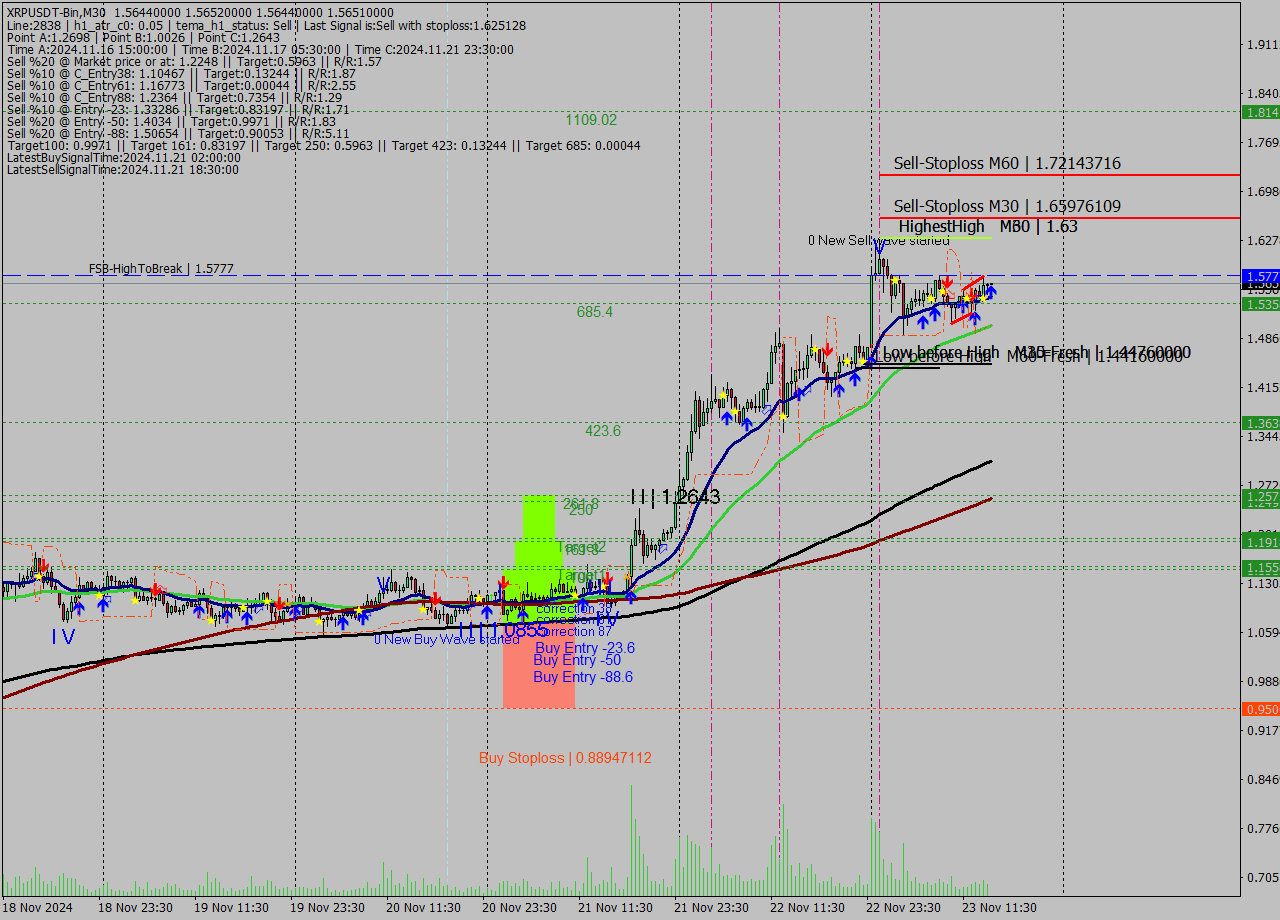Screen dimensions: 1280x920
Task: Click the 'Point A:1.2698' info line
Action: click(144, 38)
